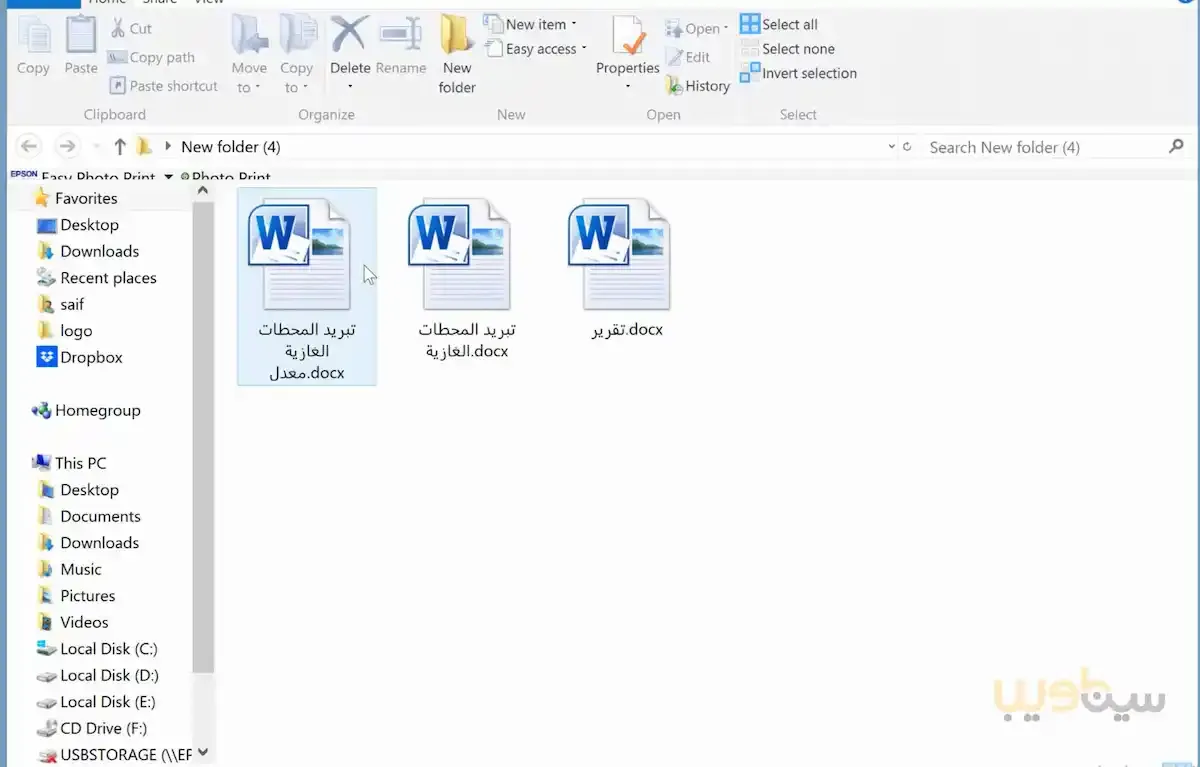Select file تبريد المحطات الغازية معدل.docx
This screenshot has width=1200, height=767.
(307, 287)
